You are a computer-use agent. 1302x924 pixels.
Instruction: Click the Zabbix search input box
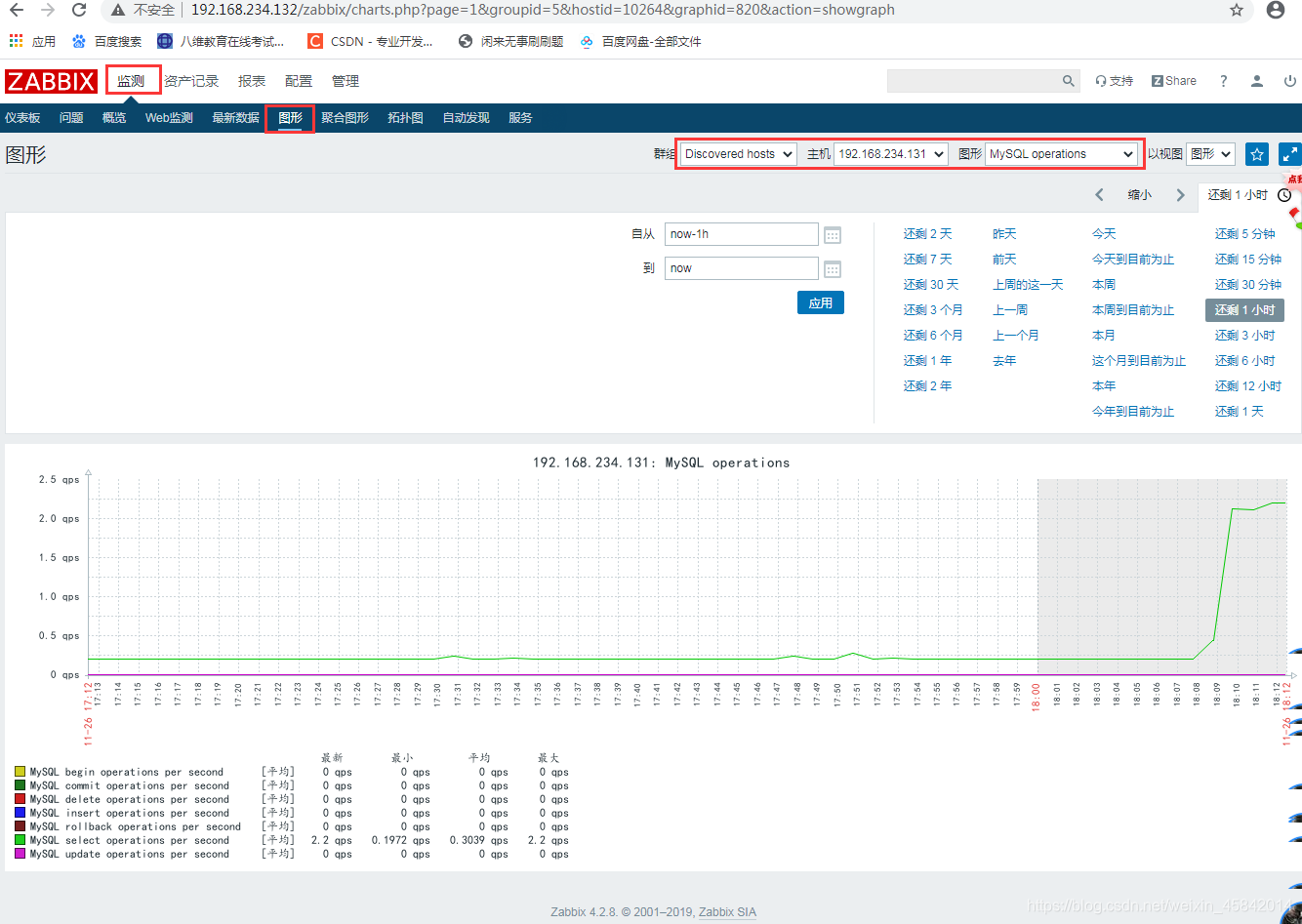coord(972,81)
